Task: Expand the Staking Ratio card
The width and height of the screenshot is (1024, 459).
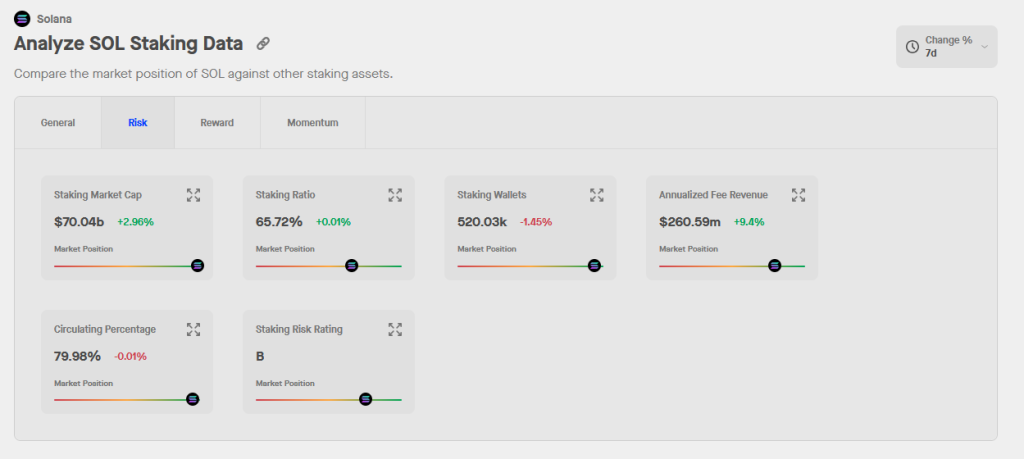Action: point(395,195)
